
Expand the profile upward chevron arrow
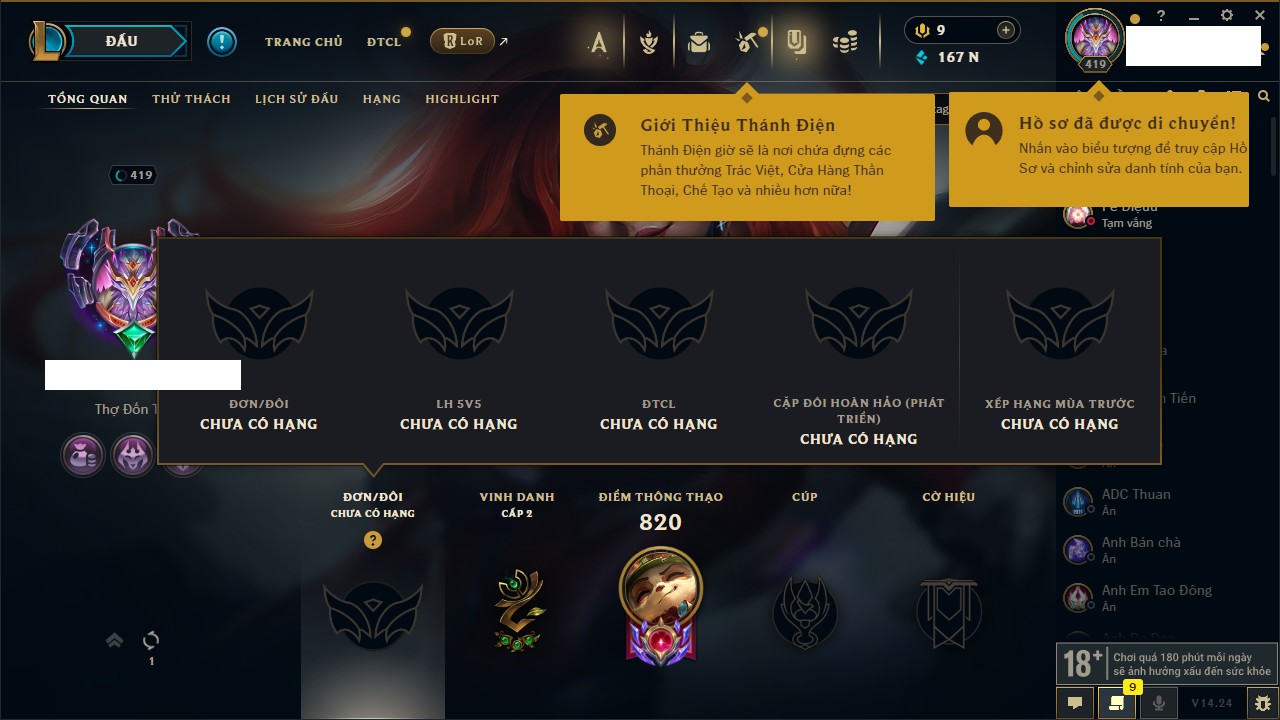(x=115, y=640)
